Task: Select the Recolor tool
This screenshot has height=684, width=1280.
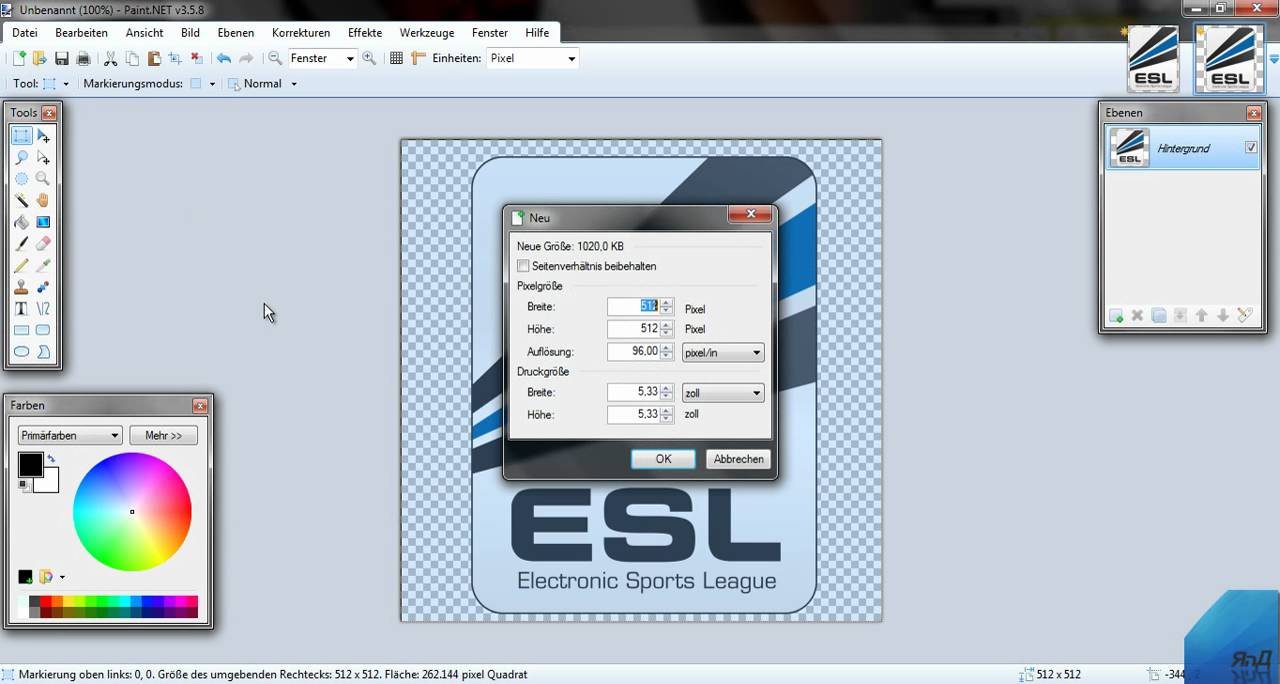Action: (x=43, y=287)
